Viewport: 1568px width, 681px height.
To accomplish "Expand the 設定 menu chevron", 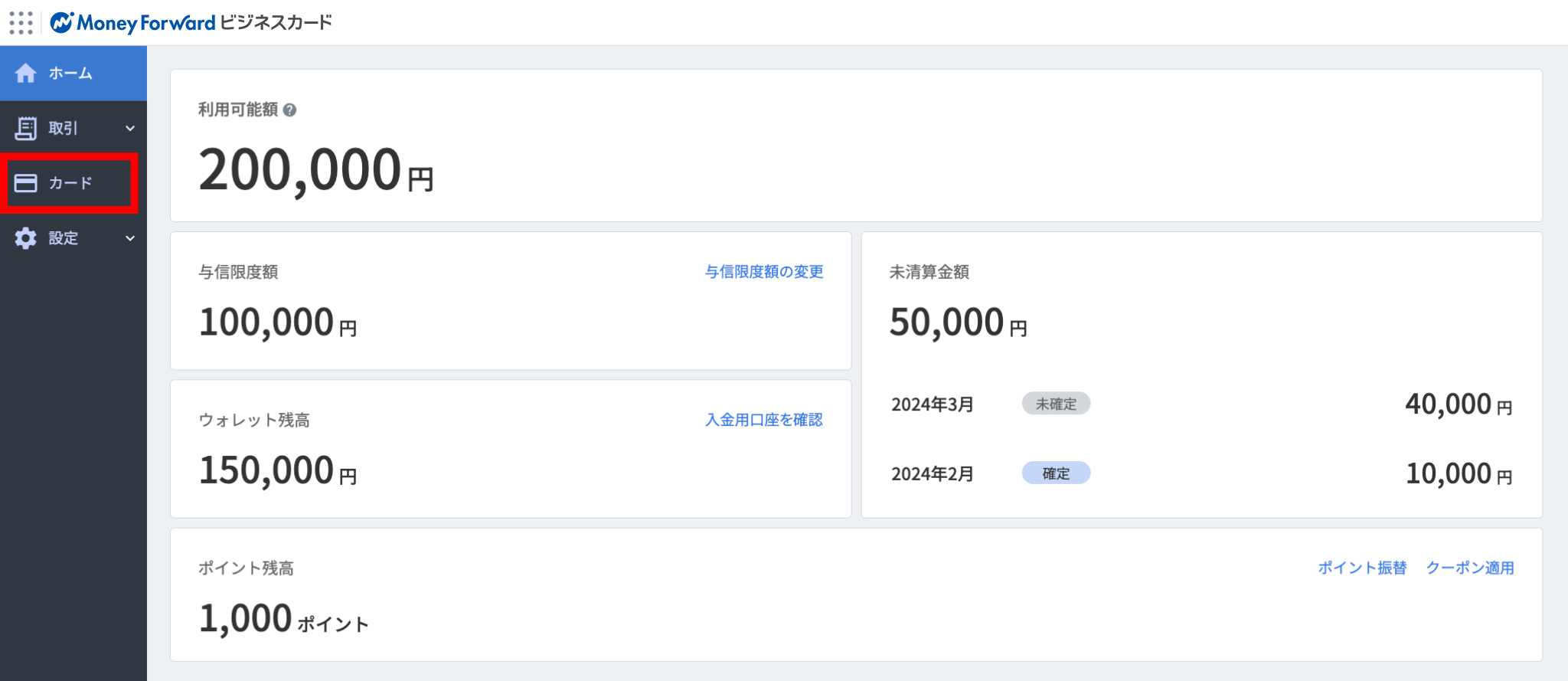I will [x=130, y=238].
